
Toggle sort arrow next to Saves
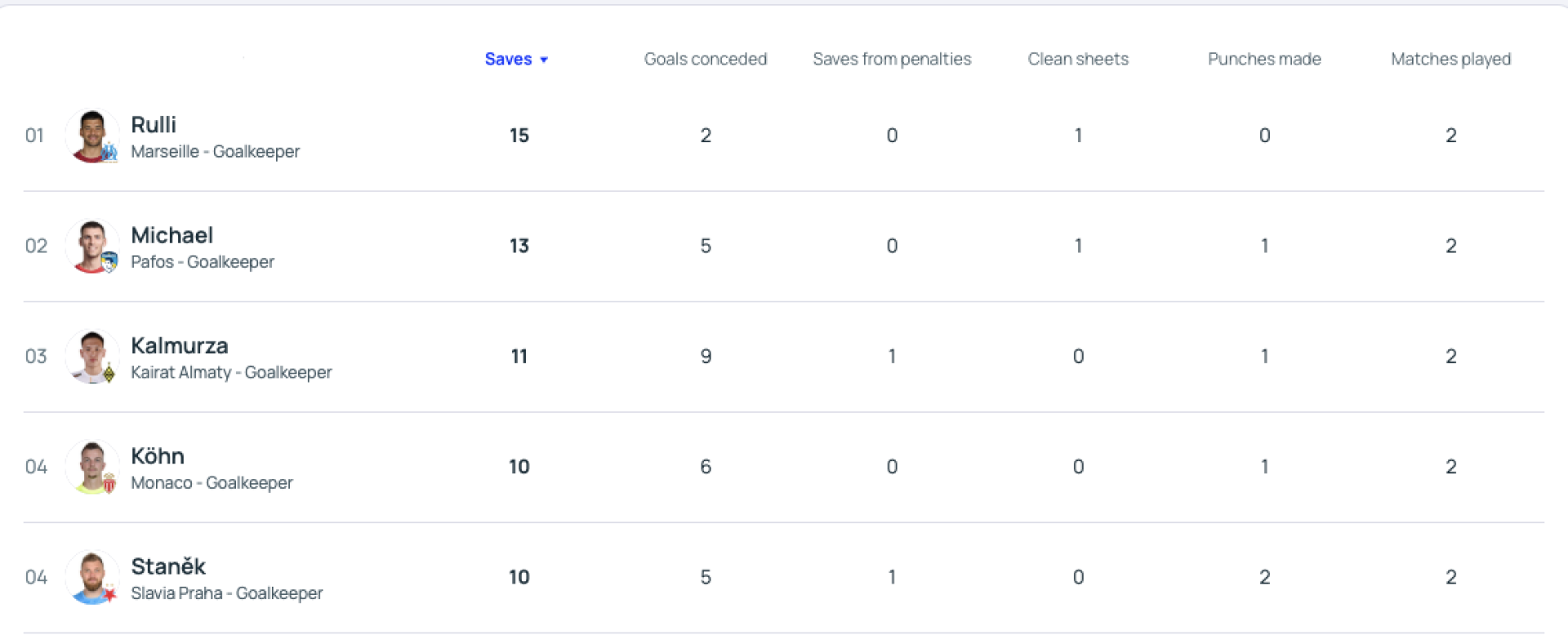click(x=544, y=60)
